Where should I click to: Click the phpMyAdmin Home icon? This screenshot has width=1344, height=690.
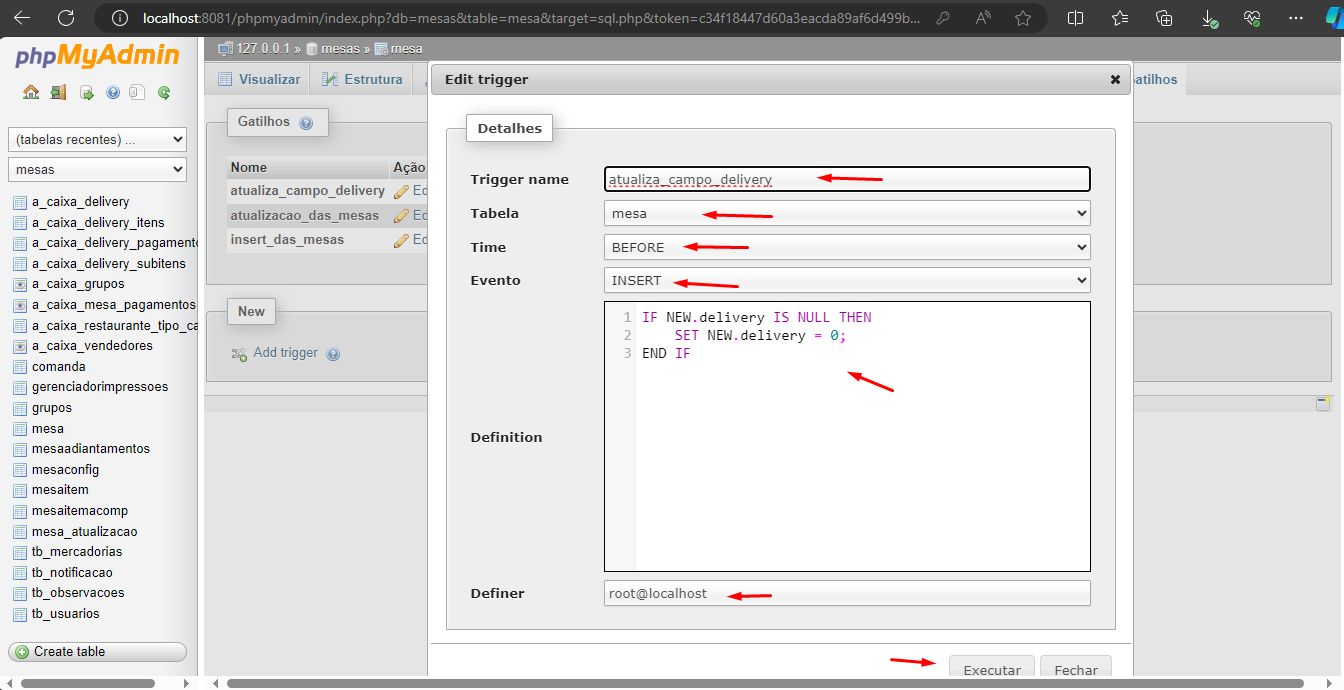click(x=31, y=93)
